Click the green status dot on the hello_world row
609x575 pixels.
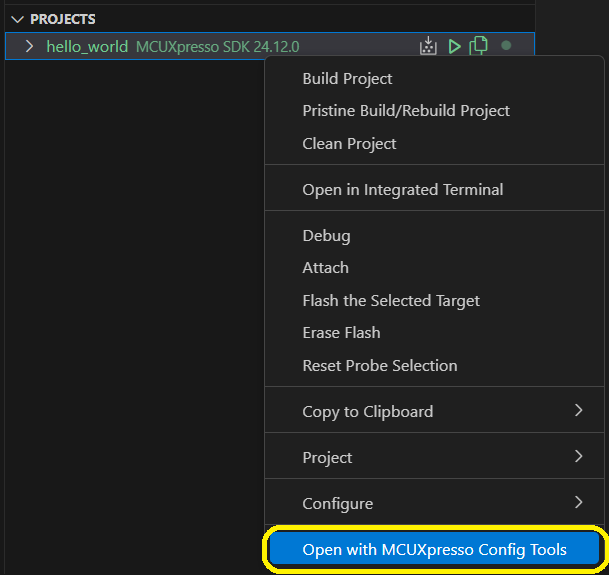[x=506, y=45]
